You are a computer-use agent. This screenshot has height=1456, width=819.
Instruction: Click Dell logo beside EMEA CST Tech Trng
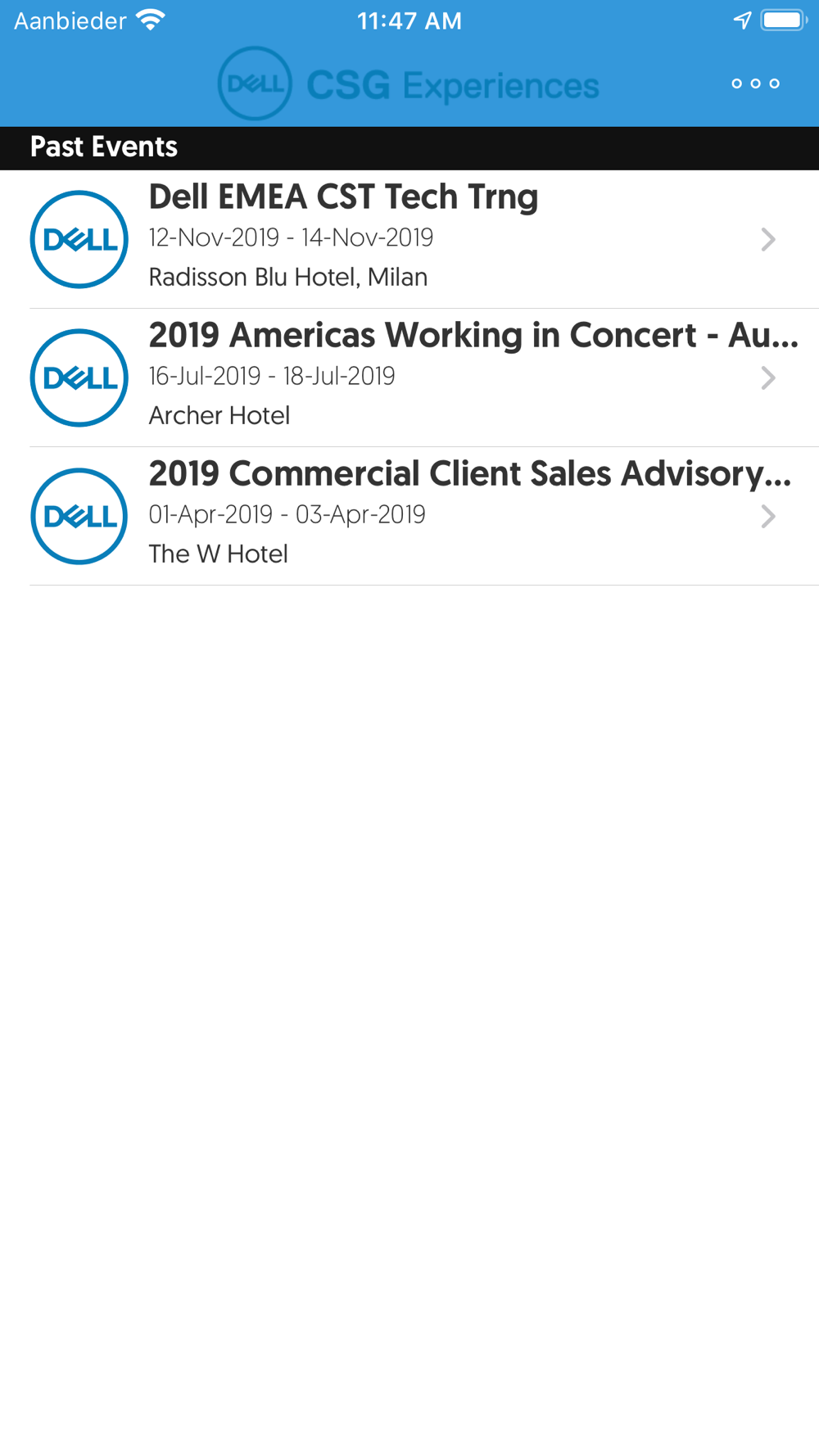coord(79,239)
